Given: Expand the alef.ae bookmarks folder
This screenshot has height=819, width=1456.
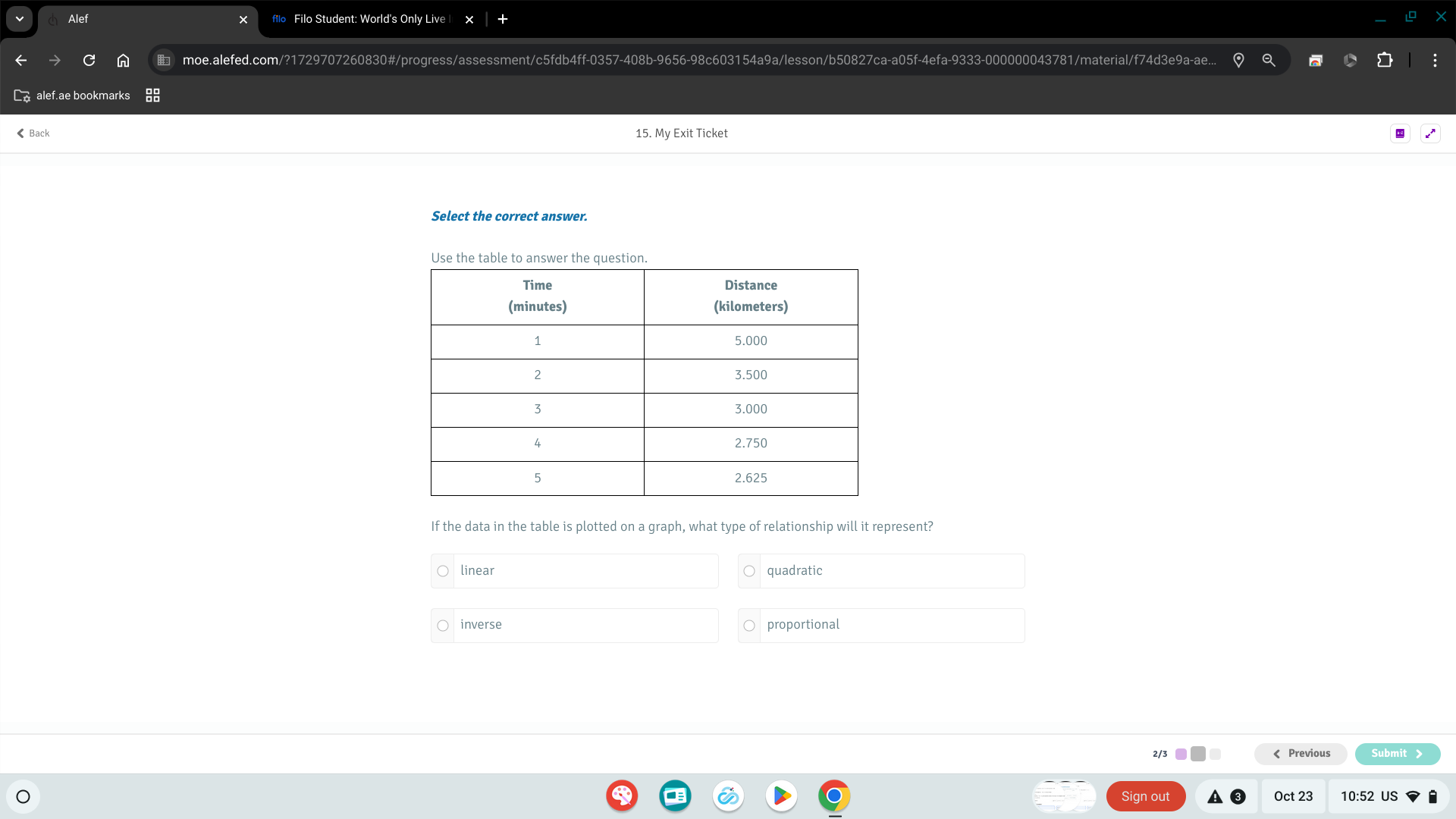Looking at the screenshot, I should pos(73,96).
